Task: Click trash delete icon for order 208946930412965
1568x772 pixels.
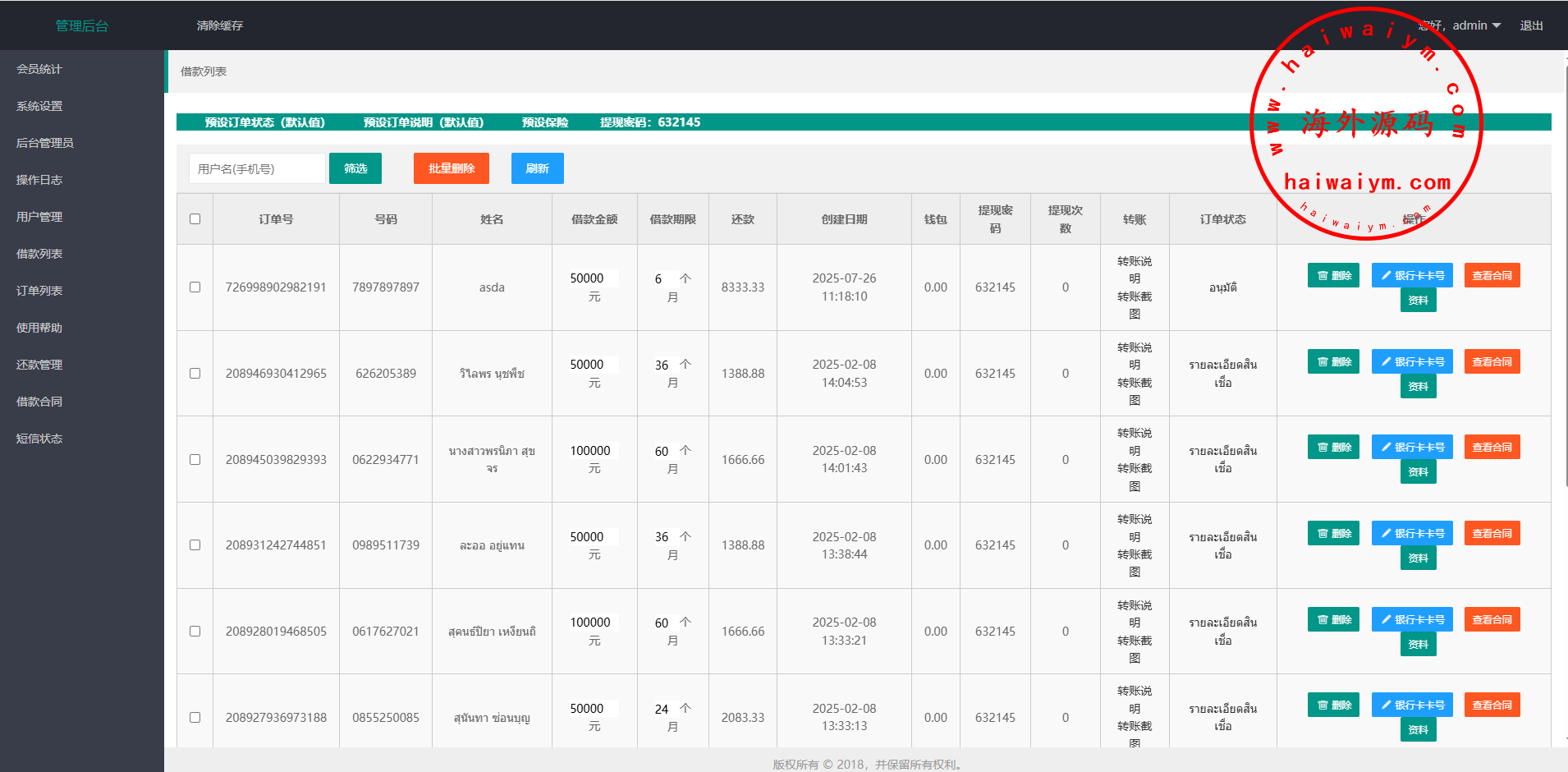Action: [1323, 362]
